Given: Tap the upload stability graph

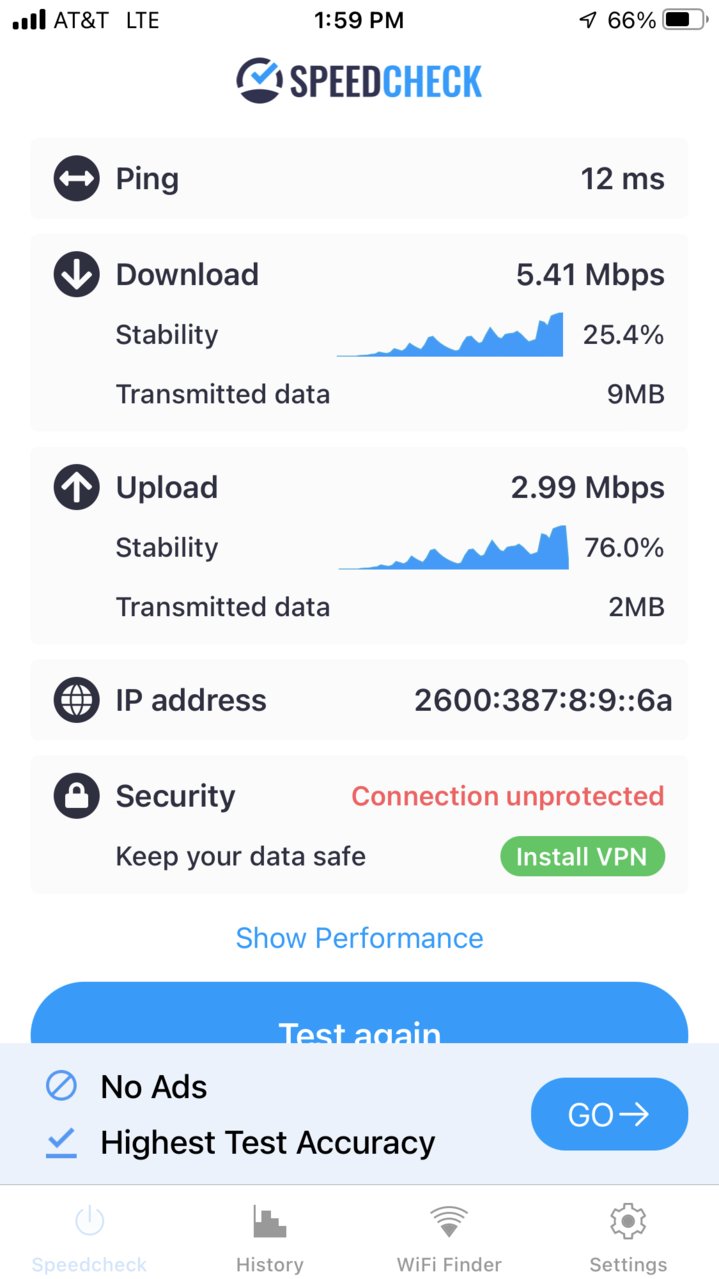Looking at the screenshot, I should (453, 548).
